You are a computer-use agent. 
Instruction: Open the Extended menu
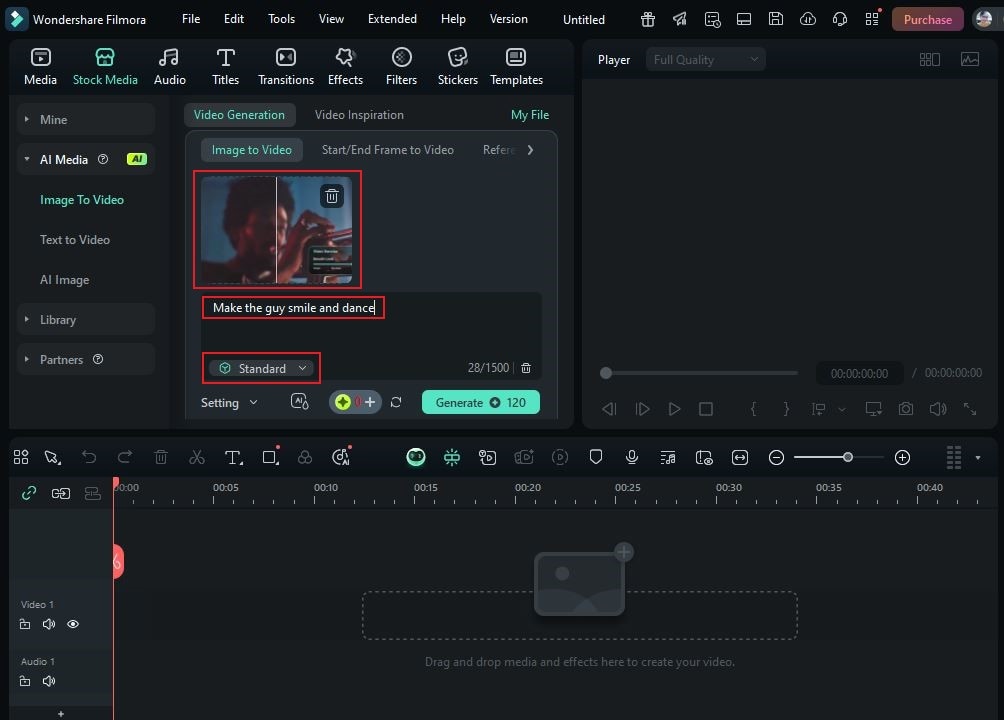click(392, 19)
